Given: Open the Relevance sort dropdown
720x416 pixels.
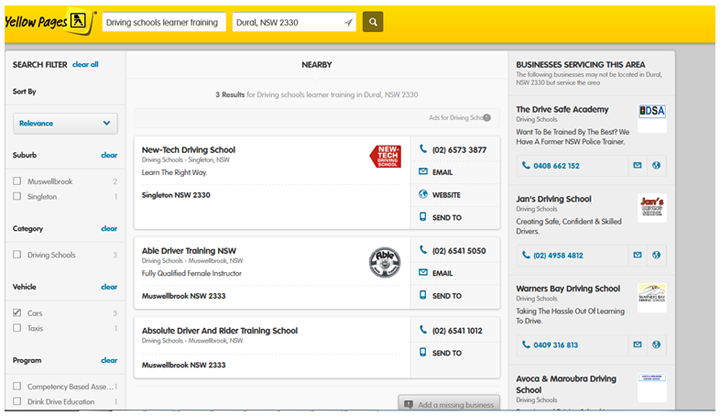Looking at the screenshot, I should click(65, 123).
